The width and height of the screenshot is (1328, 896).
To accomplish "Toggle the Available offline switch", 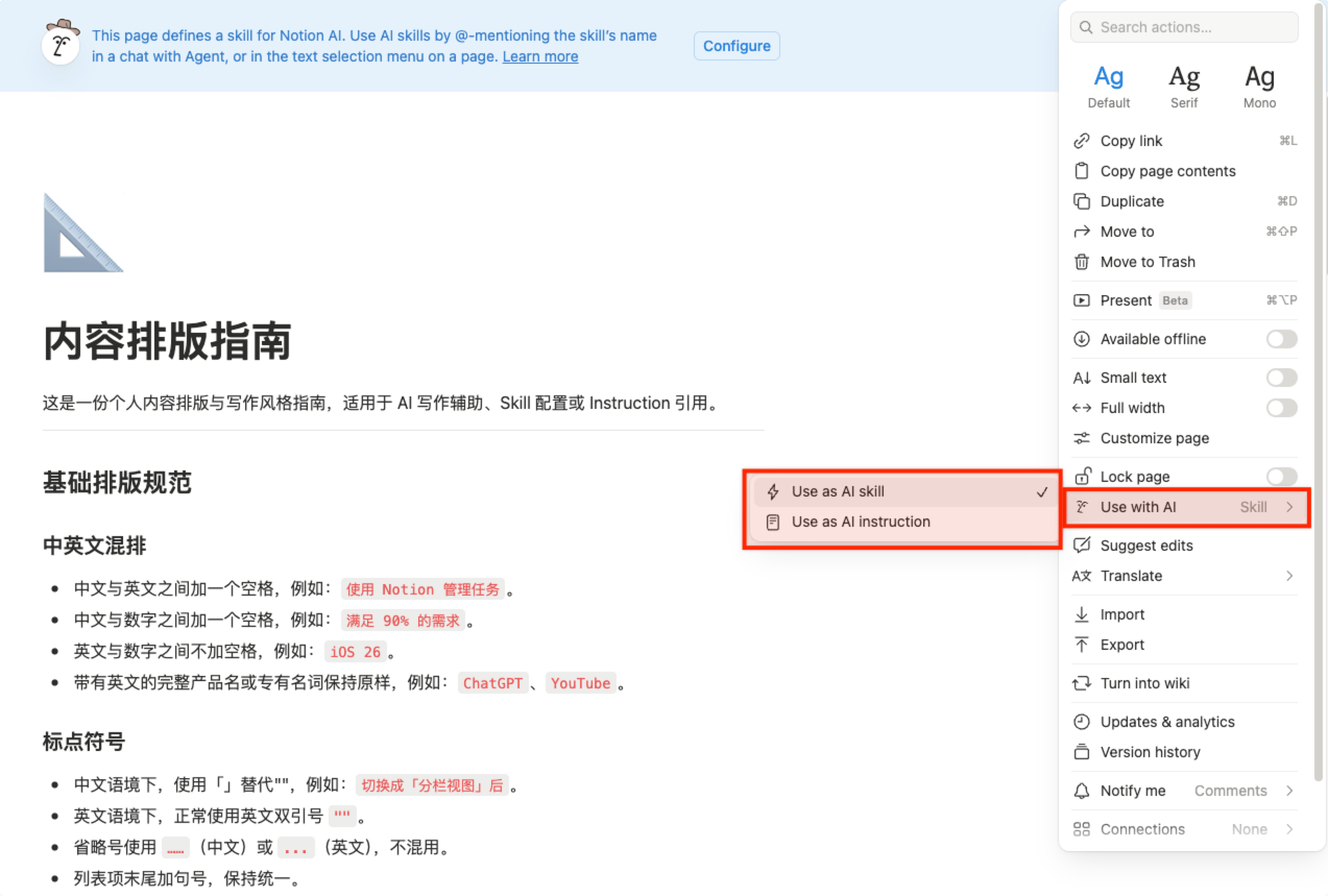I will 1281,339.
